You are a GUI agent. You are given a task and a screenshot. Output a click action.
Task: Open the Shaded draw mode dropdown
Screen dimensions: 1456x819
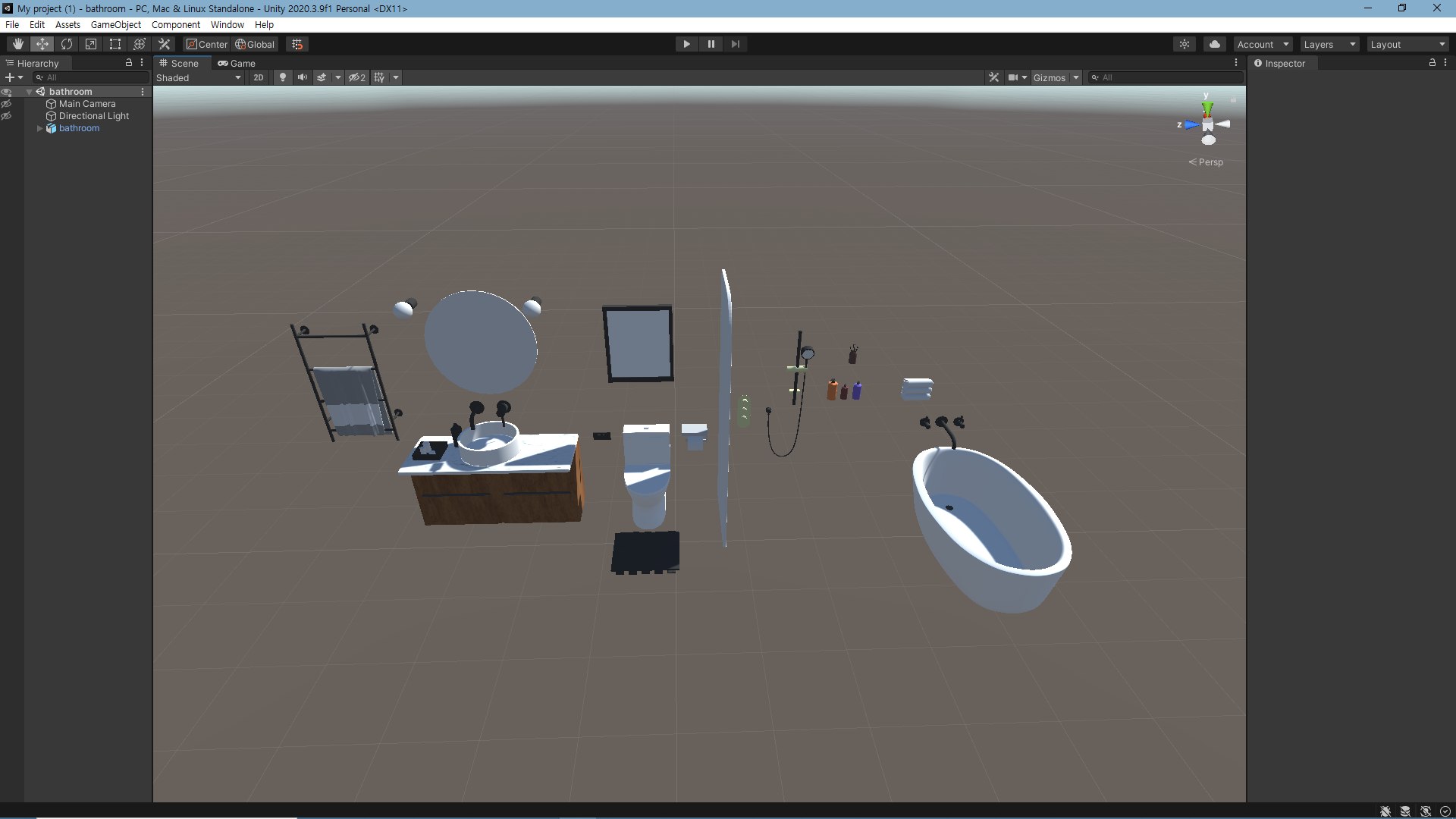click(x=199, y=77)
